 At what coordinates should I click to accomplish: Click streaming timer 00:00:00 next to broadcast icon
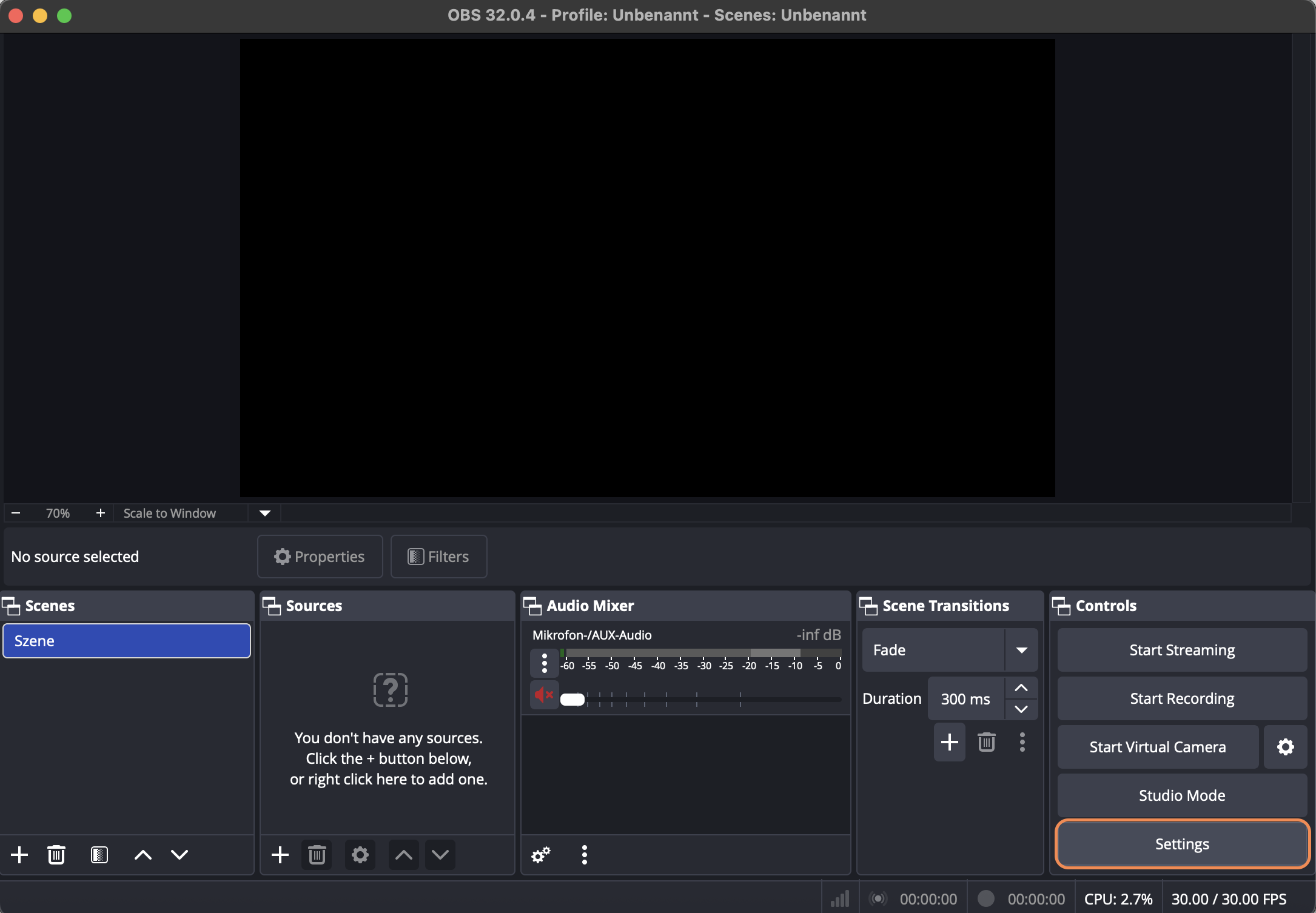(928, 899)
